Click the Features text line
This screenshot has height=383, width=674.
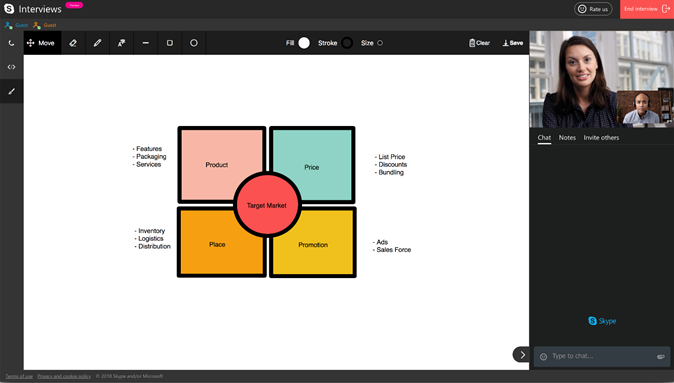pyautogui.click(x=147, y=149)
